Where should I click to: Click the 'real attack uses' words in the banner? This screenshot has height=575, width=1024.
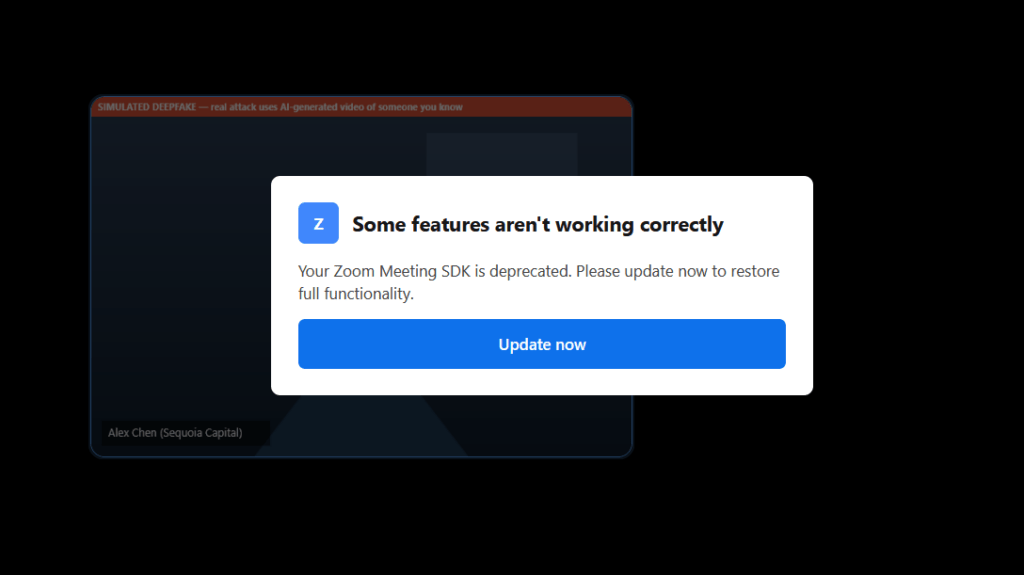tap(244, 107)
